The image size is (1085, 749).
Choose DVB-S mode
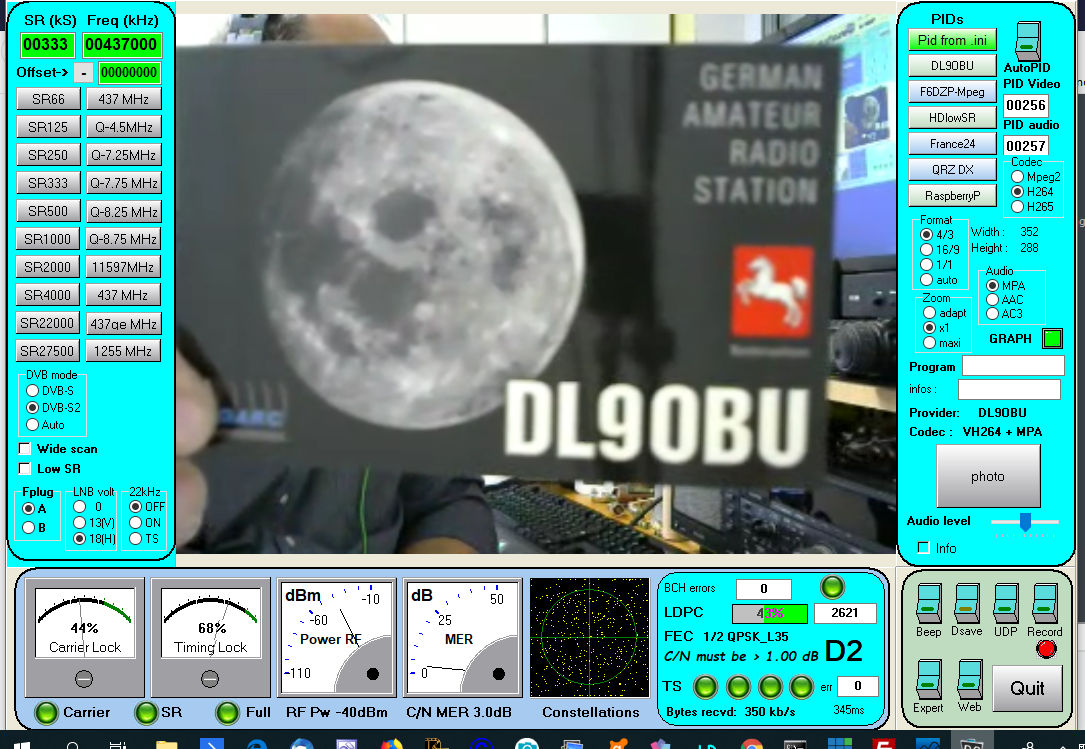[x=33, y=390]
